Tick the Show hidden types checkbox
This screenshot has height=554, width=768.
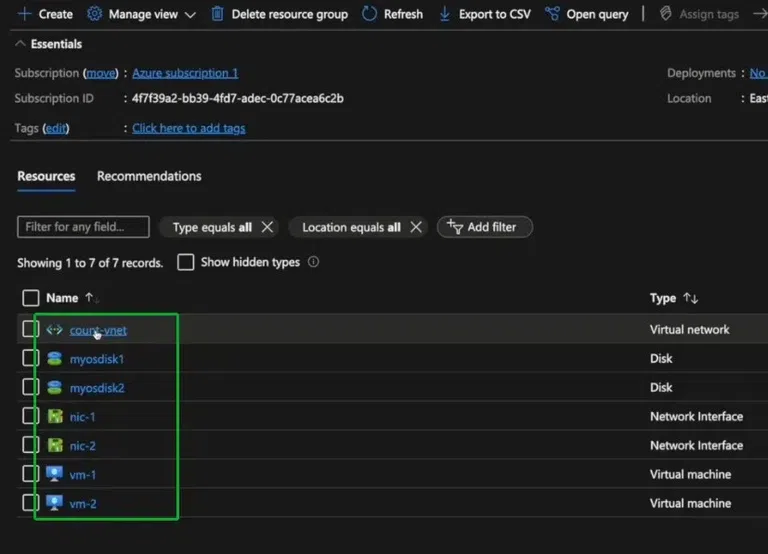click(x=186, y=262)
